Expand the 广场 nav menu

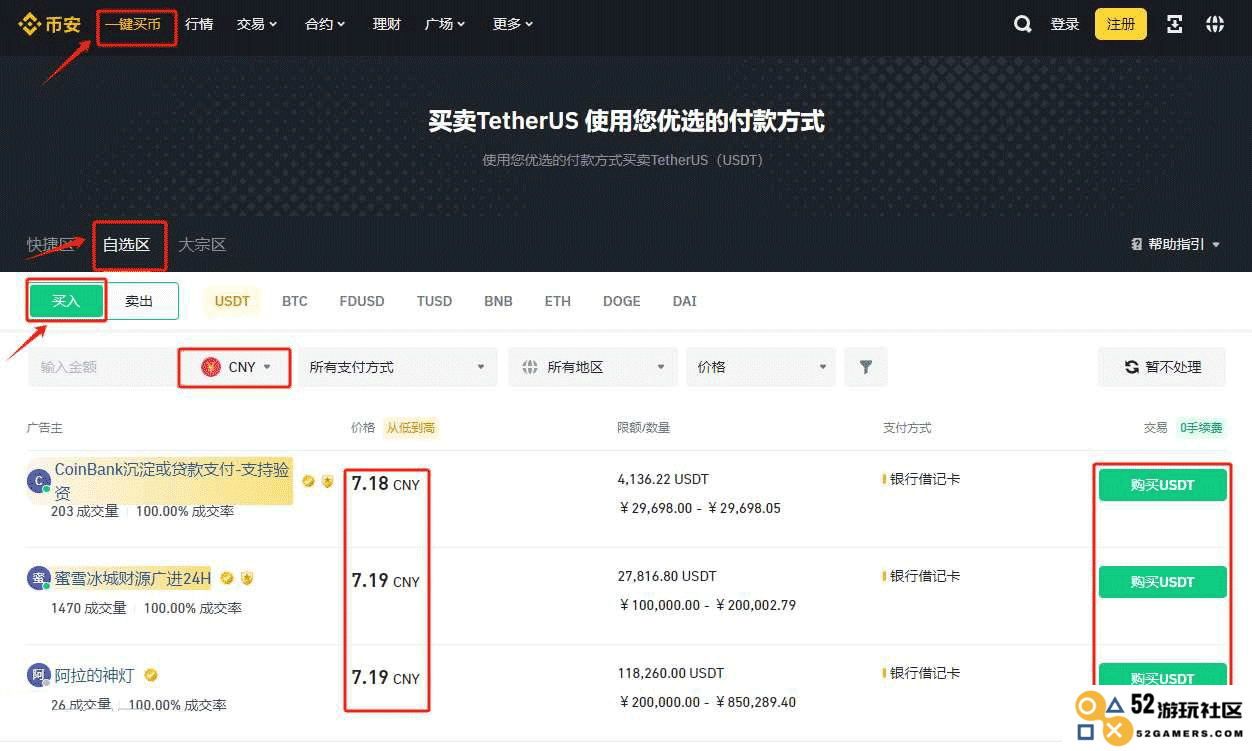[x=445, y=24]
